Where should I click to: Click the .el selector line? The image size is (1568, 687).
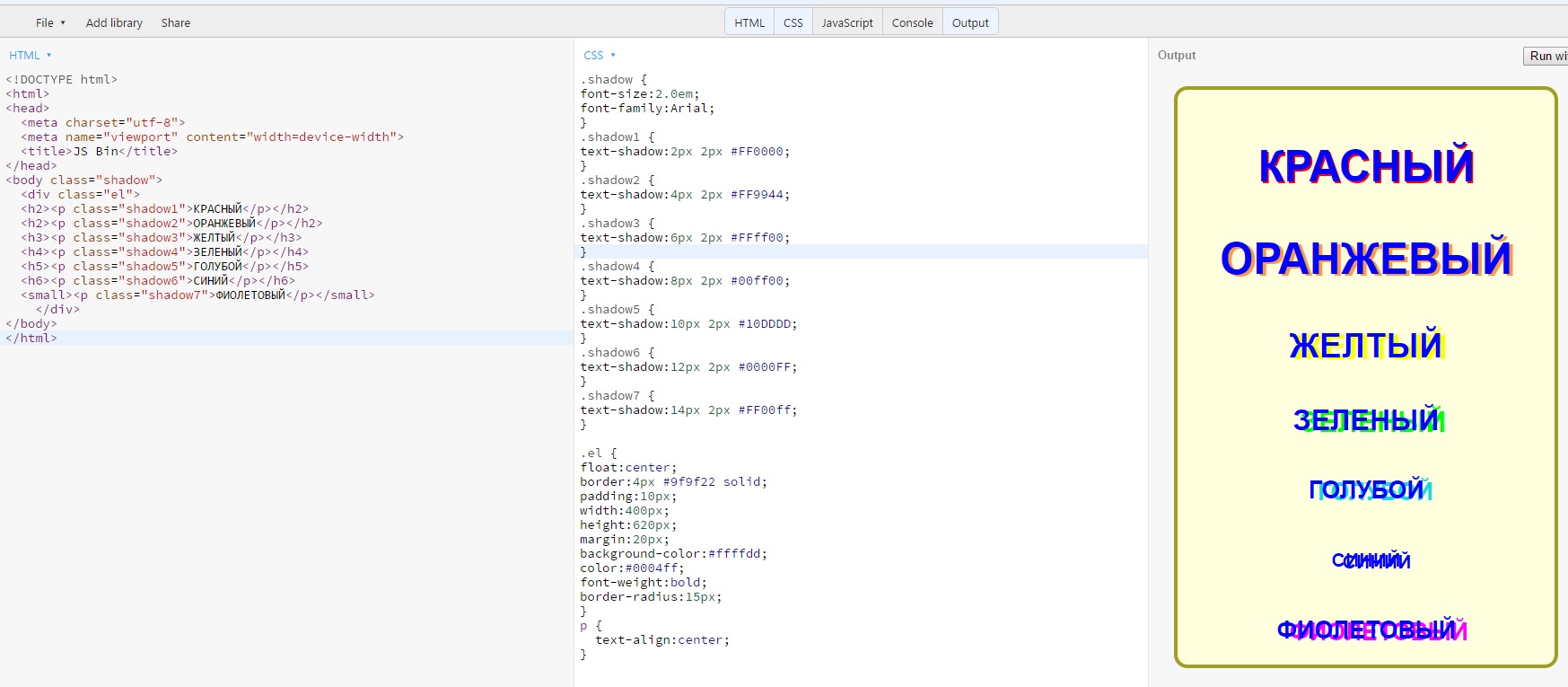tap(599, 453)
